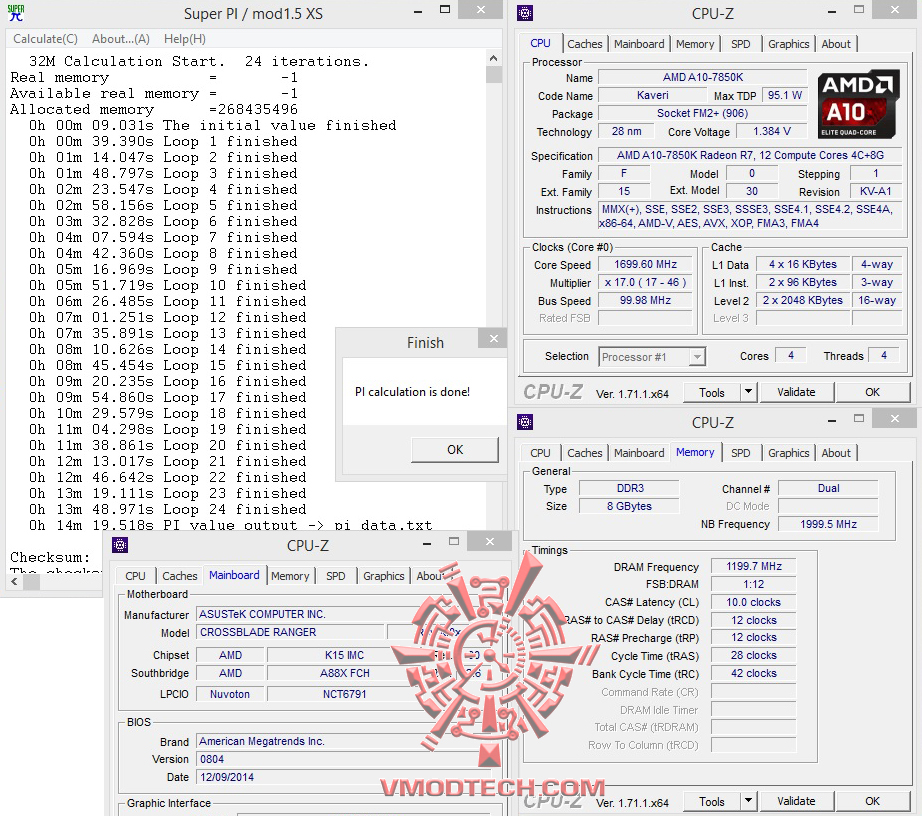Viewport: 922px width, 816px height.
Task: Open the Help(H) menu in Super PI
Action: coord(185,39)
